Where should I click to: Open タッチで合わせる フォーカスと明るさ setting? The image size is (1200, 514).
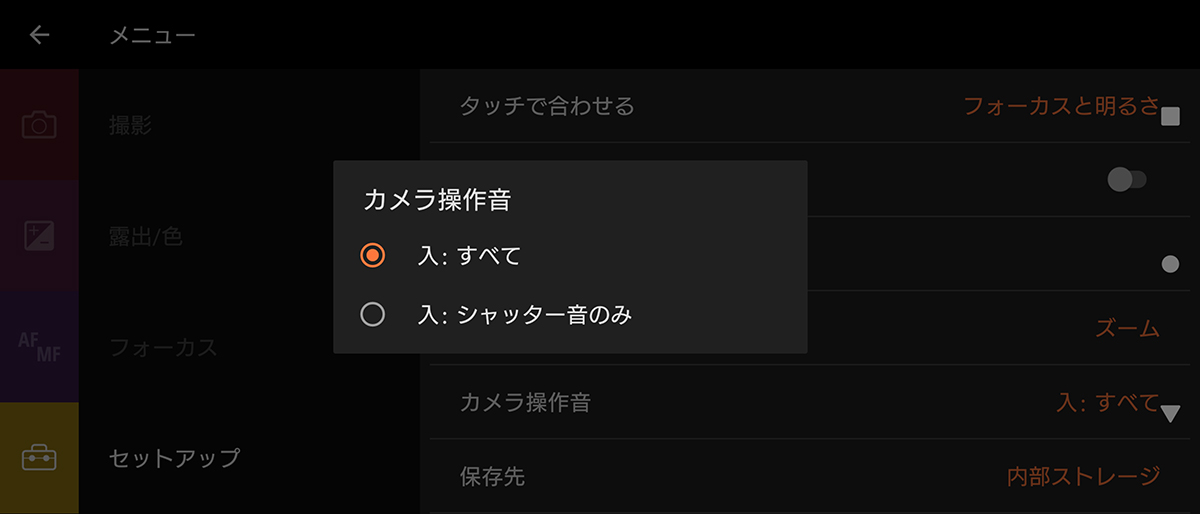(x=1060, y=106)
